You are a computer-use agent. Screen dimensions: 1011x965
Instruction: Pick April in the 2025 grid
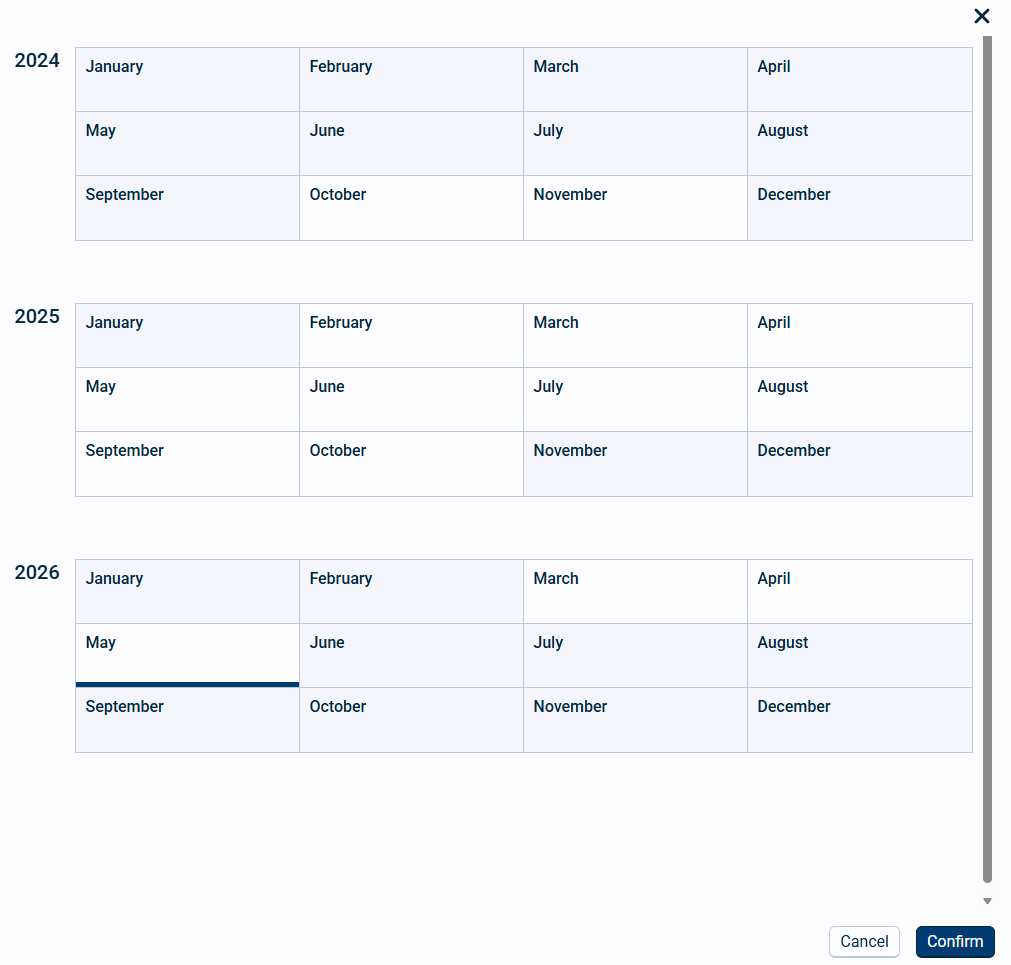pos(859,335)
